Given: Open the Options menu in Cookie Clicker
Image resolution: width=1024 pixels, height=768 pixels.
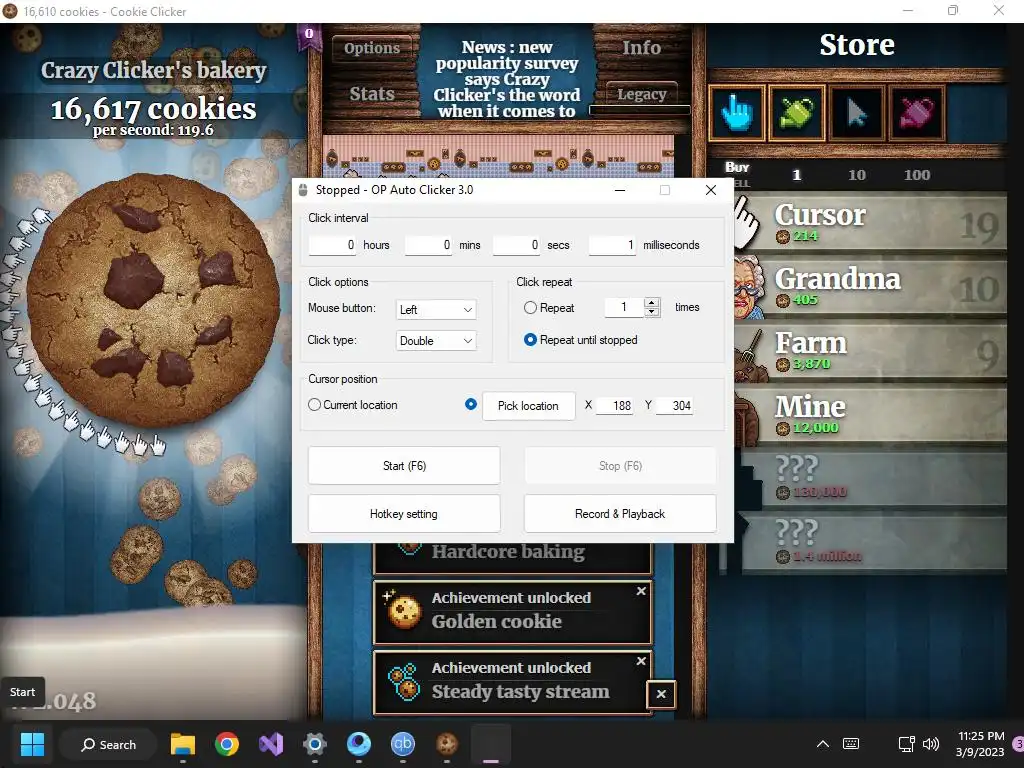Looking at the screenshot, I should pyautogui.click(x=372, y=48).
